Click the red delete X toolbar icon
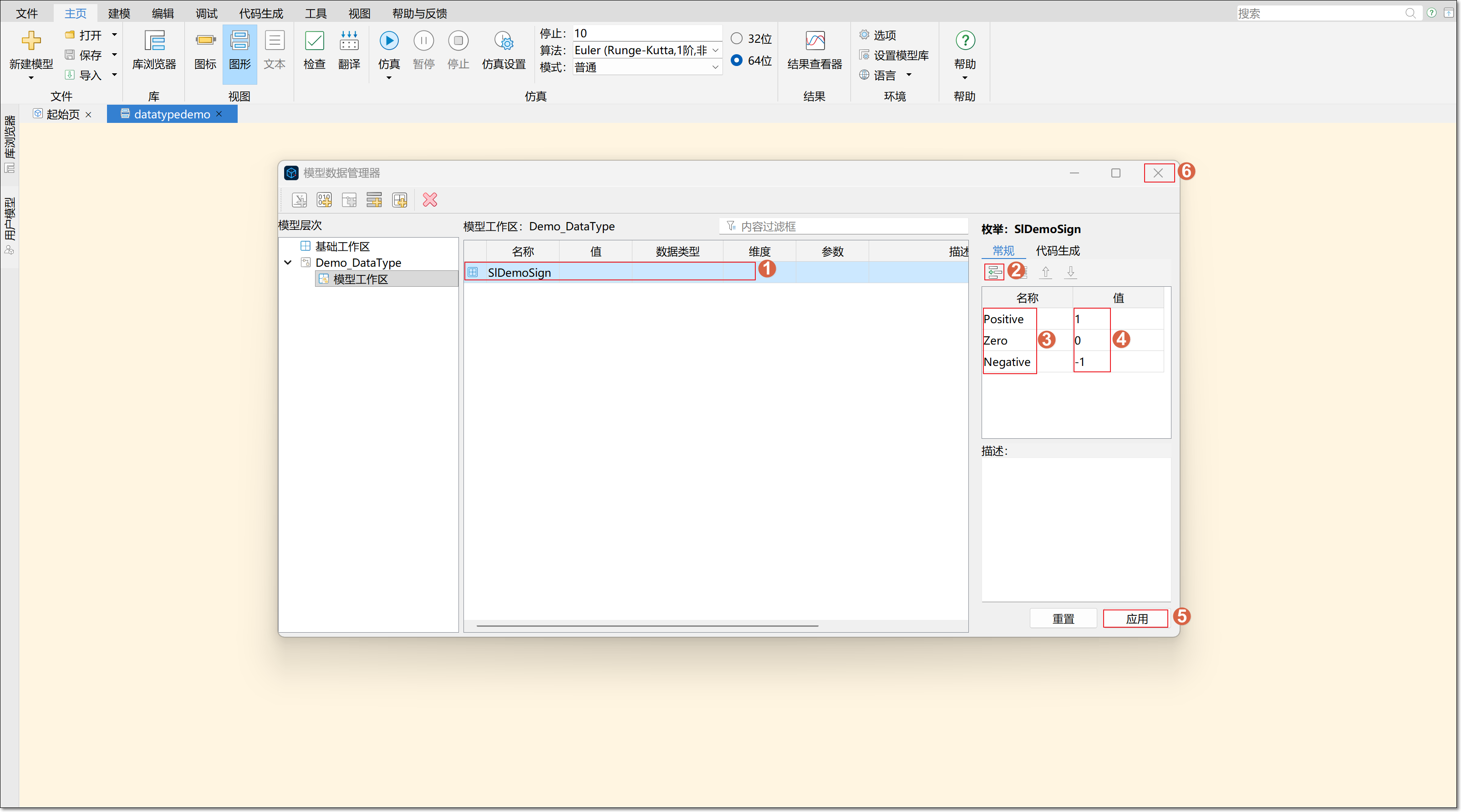The height and width of the screenshot is (812, 1461). [430, 200]
